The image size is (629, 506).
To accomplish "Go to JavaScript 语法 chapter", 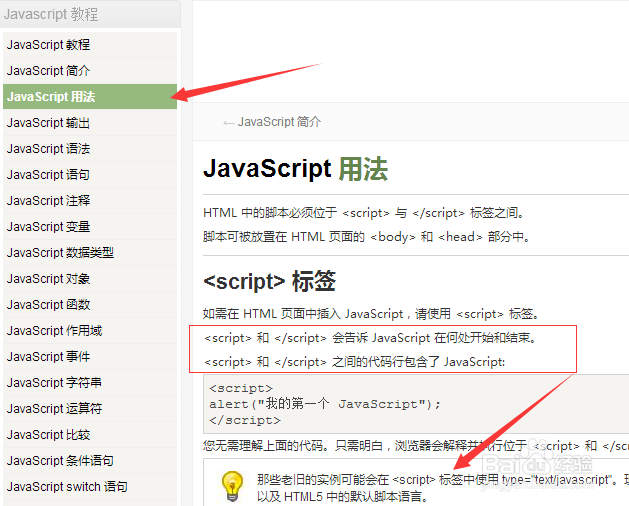I will coord(90,149).
